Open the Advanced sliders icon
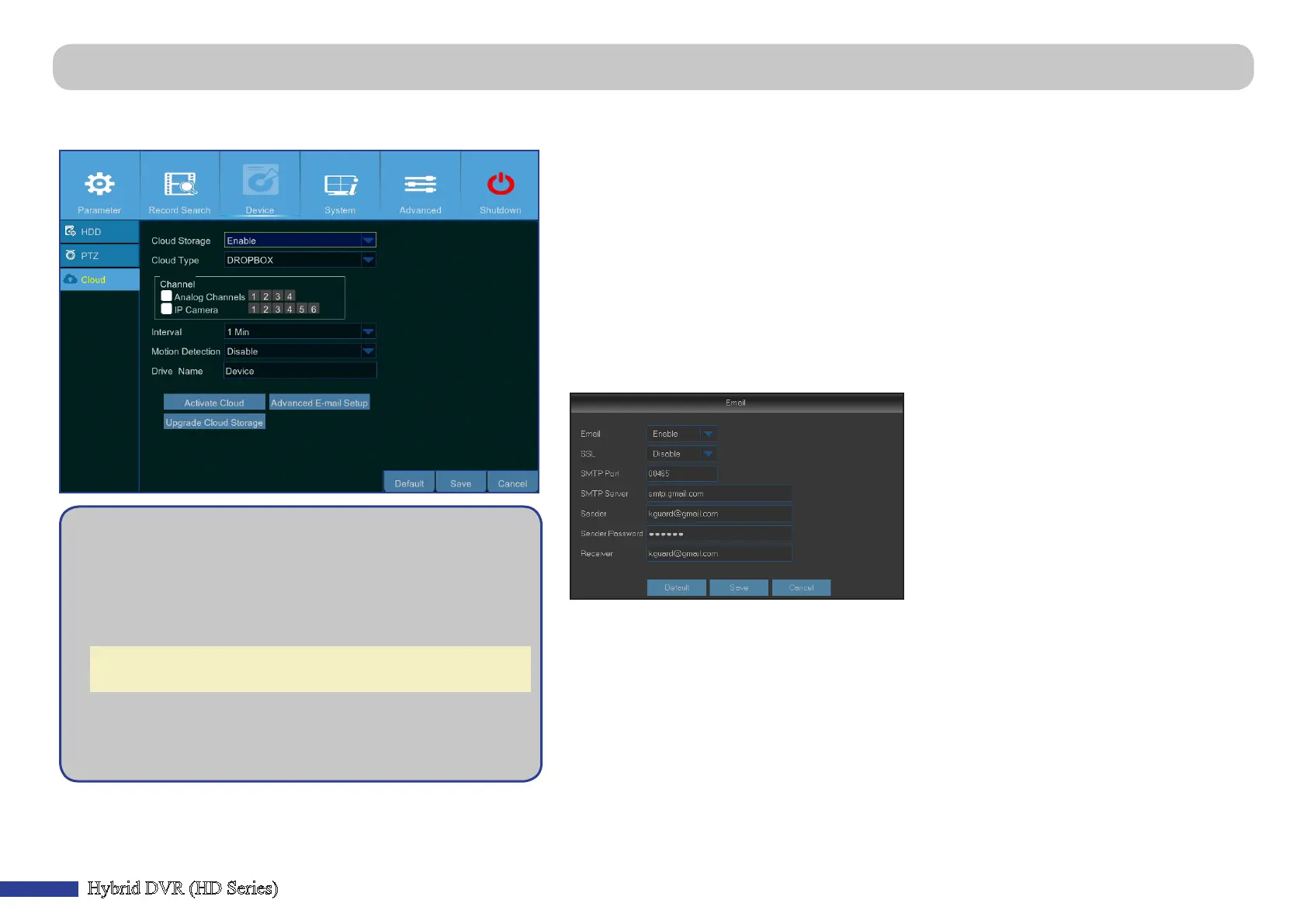The height and width of the screenshot is (924, 1307). click(420, 185)
